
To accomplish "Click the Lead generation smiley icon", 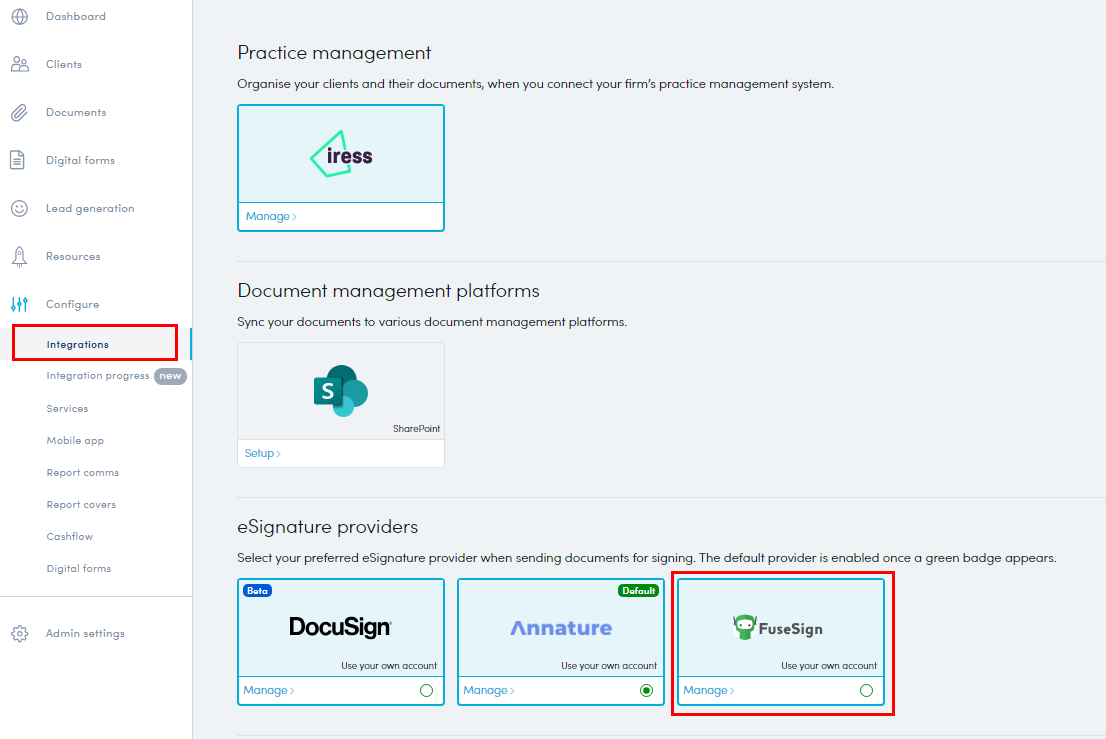I will 19,209.
